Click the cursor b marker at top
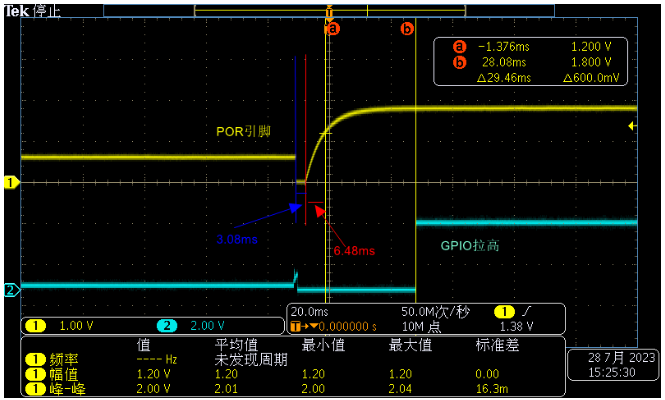Screen dimensions: 665x400 pos(407,29)
